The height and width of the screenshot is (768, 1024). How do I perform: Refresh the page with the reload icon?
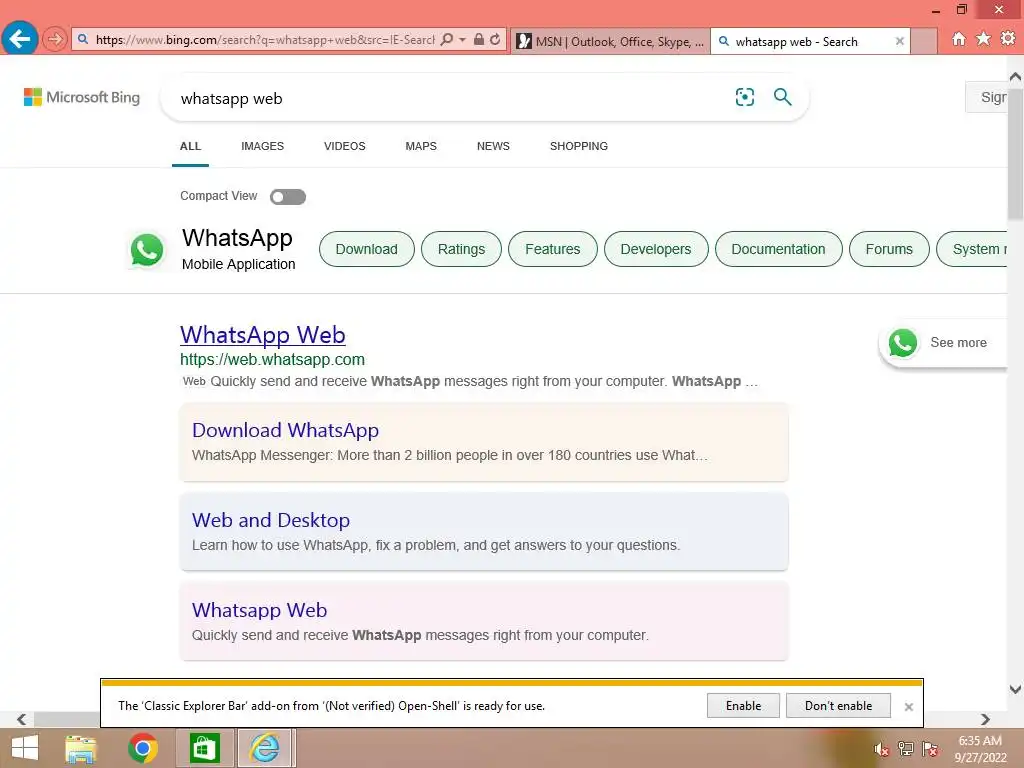[x=496, y=40]
